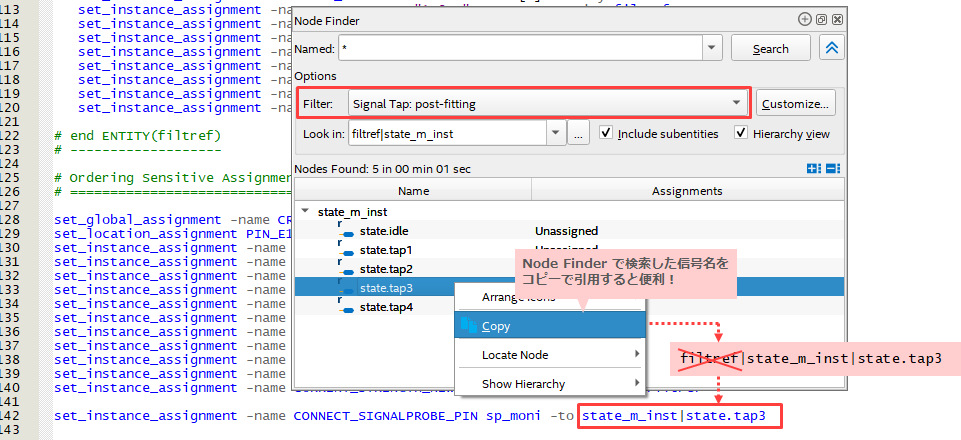Click the Unassigned cell for state.idle
Image resolution: width=961 pixels, height=440 pixels.
[566, 231]
